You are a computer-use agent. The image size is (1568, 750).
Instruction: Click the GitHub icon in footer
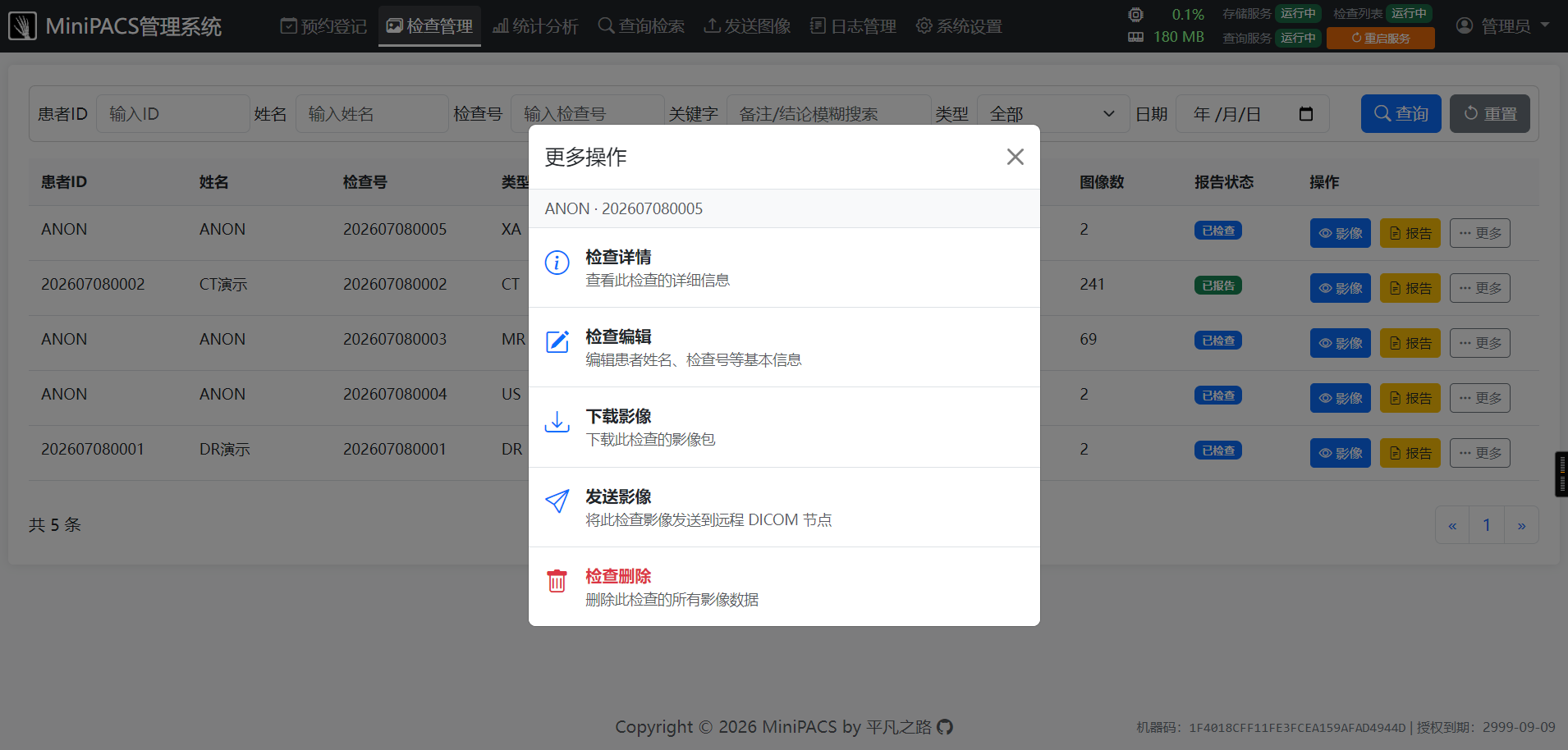pyautogui.click(x=945, y=727)
